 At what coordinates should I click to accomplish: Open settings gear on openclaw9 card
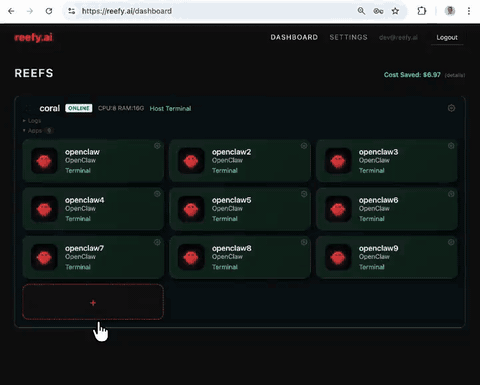451,242
